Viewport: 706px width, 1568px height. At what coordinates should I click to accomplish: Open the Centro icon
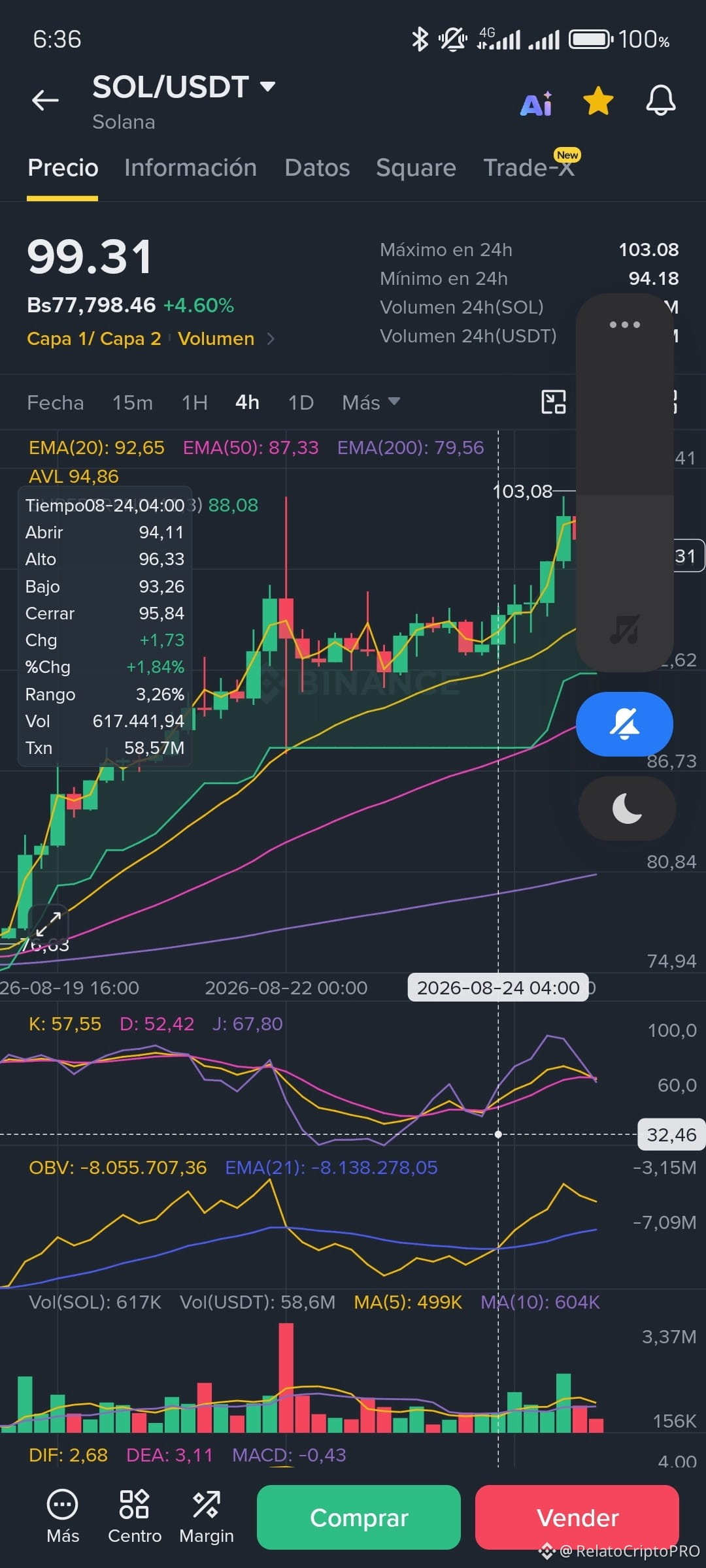pos(135,1517)
